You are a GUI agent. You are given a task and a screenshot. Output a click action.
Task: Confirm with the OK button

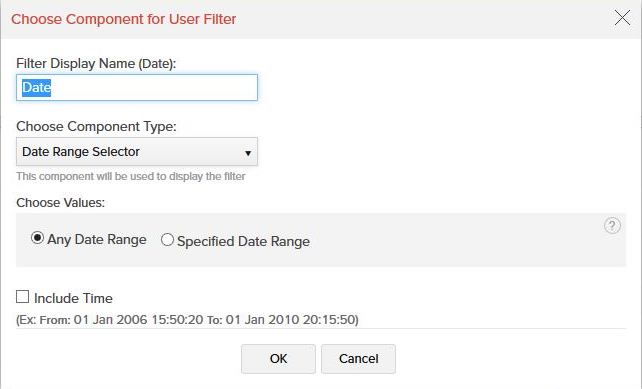278,359
